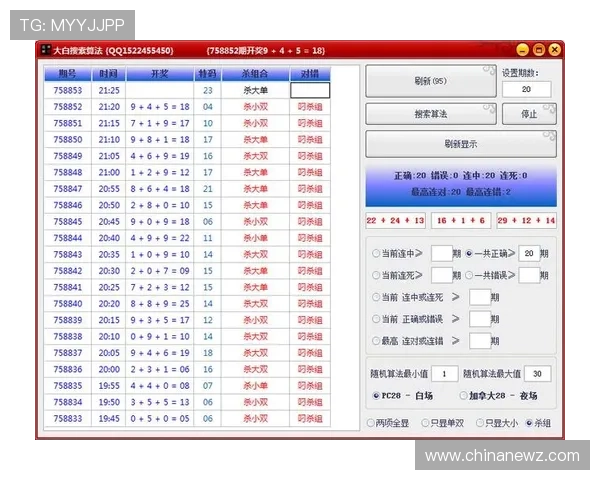This screenshot has width=600, height=480.
Task: Click the 16 + 1 + 6 box
Action: coord(461,220)
